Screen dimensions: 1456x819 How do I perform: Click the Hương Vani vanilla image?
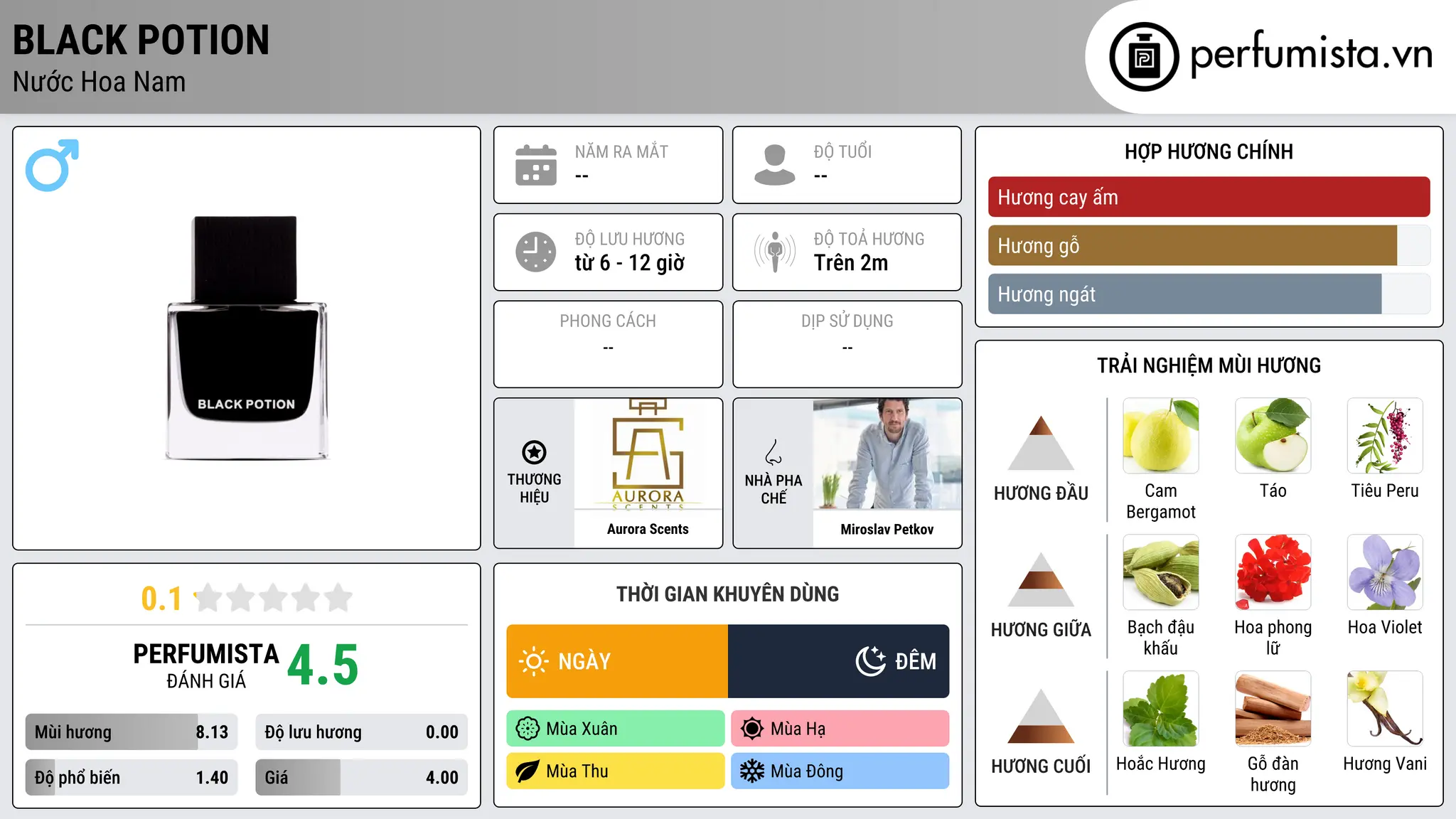[x=1385, y=709]
